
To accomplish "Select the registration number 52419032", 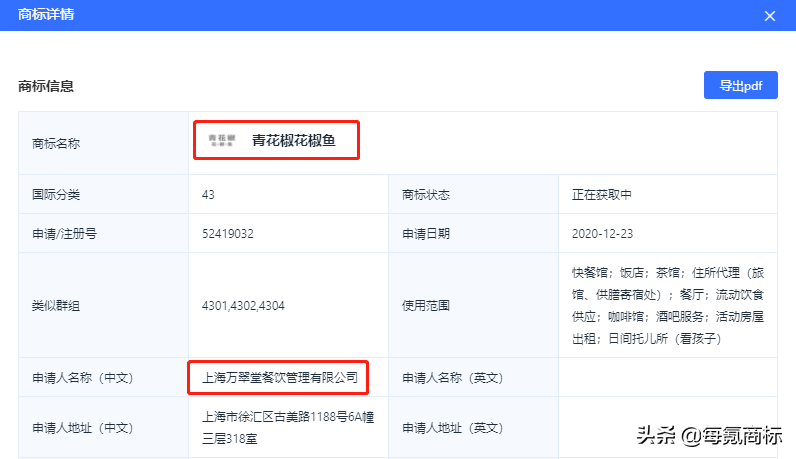I will [228, 234].
